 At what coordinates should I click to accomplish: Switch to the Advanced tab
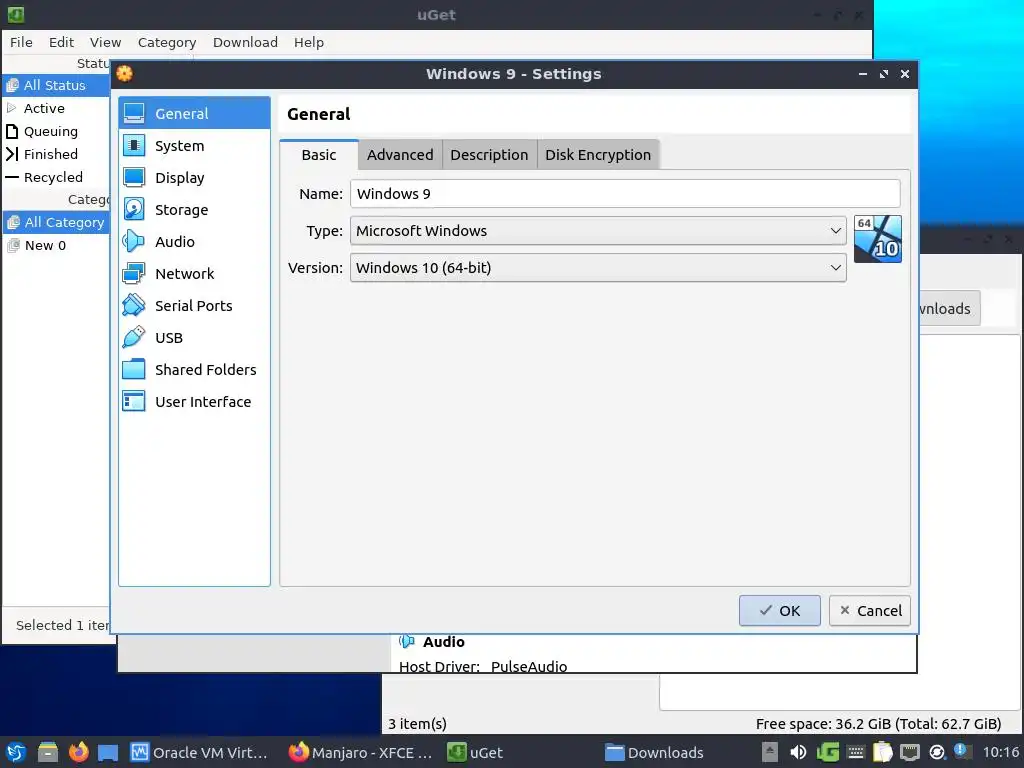400,155
